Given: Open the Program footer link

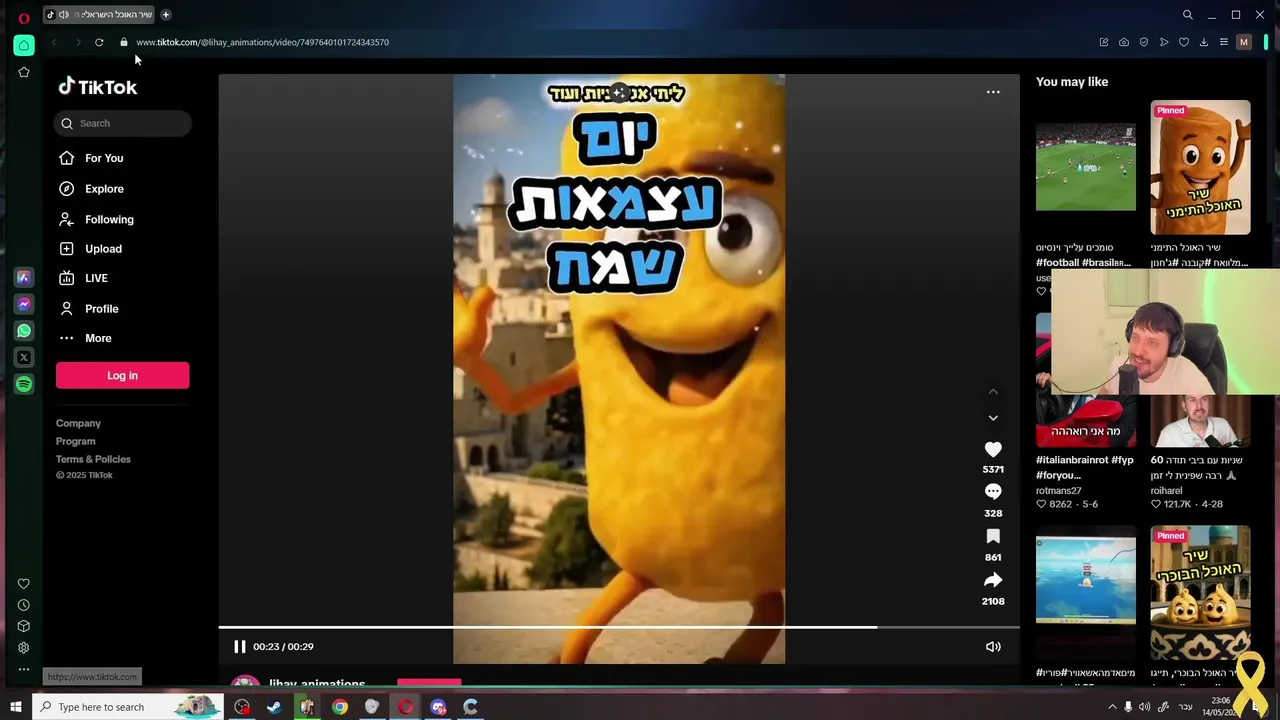Looking at the screenshot, I should click(x=76, y=441).
